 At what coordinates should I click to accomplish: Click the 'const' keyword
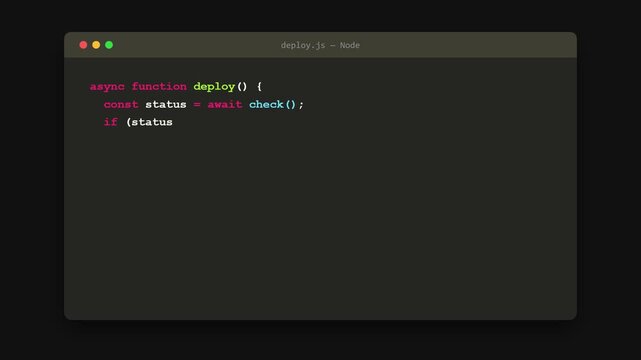pos(121,105)
